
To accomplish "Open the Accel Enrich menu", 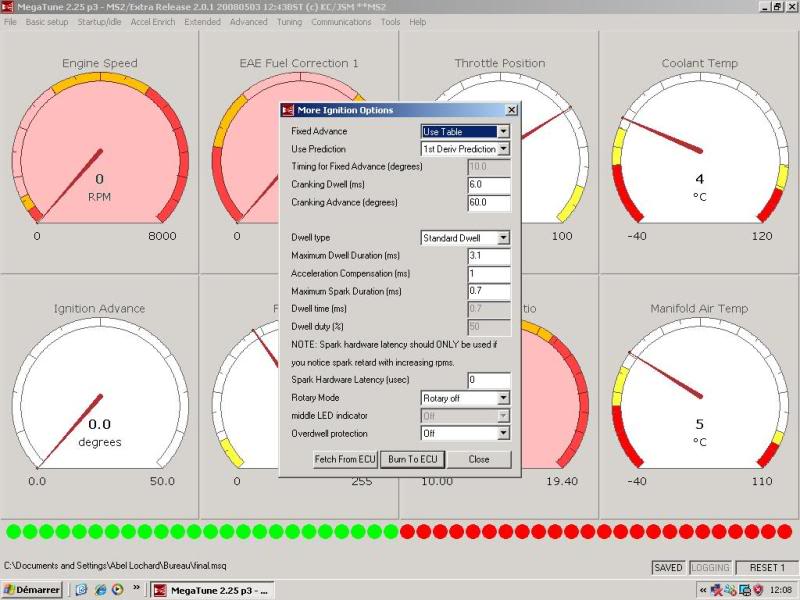I will (x=153, y=22).
